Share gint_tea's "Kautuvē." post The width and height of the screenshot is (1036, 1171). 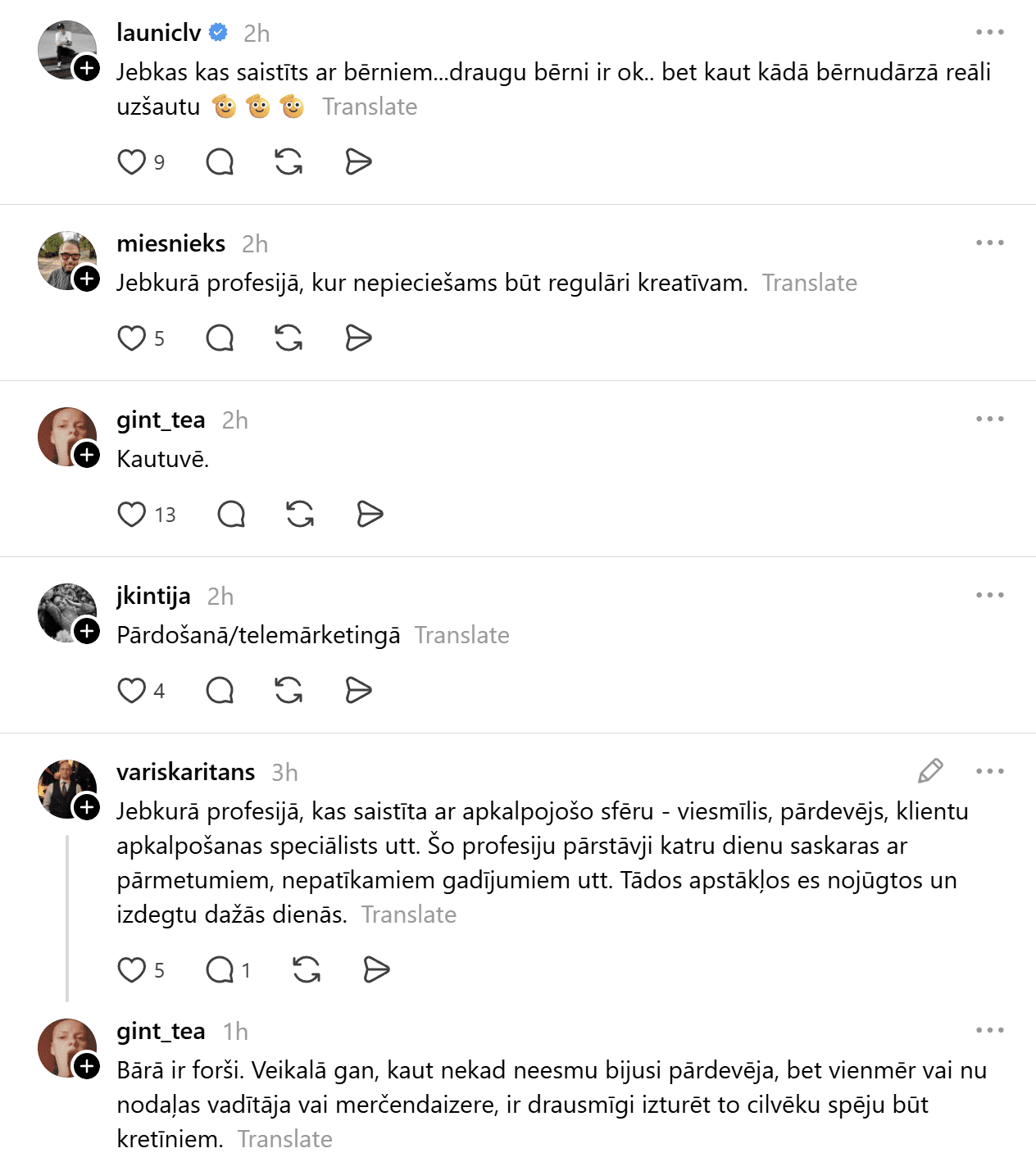(x=370, y=515)
